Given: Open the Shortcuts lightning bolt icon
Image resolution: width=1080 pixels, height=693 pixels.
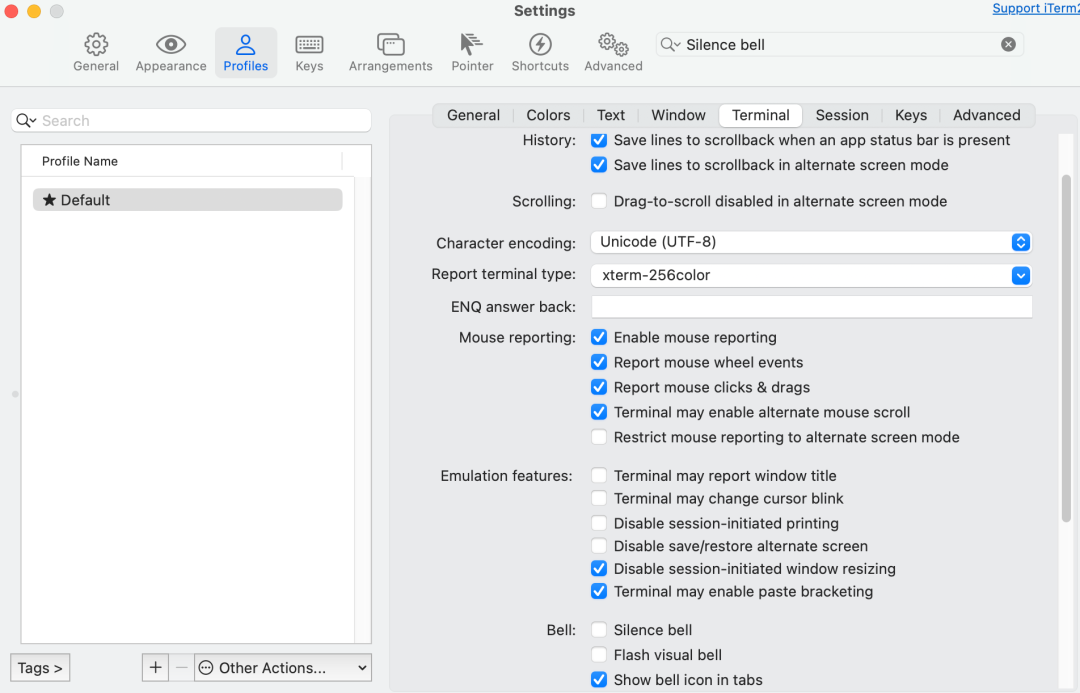Looking at the screenshot, I should click(x=540, y=45).
